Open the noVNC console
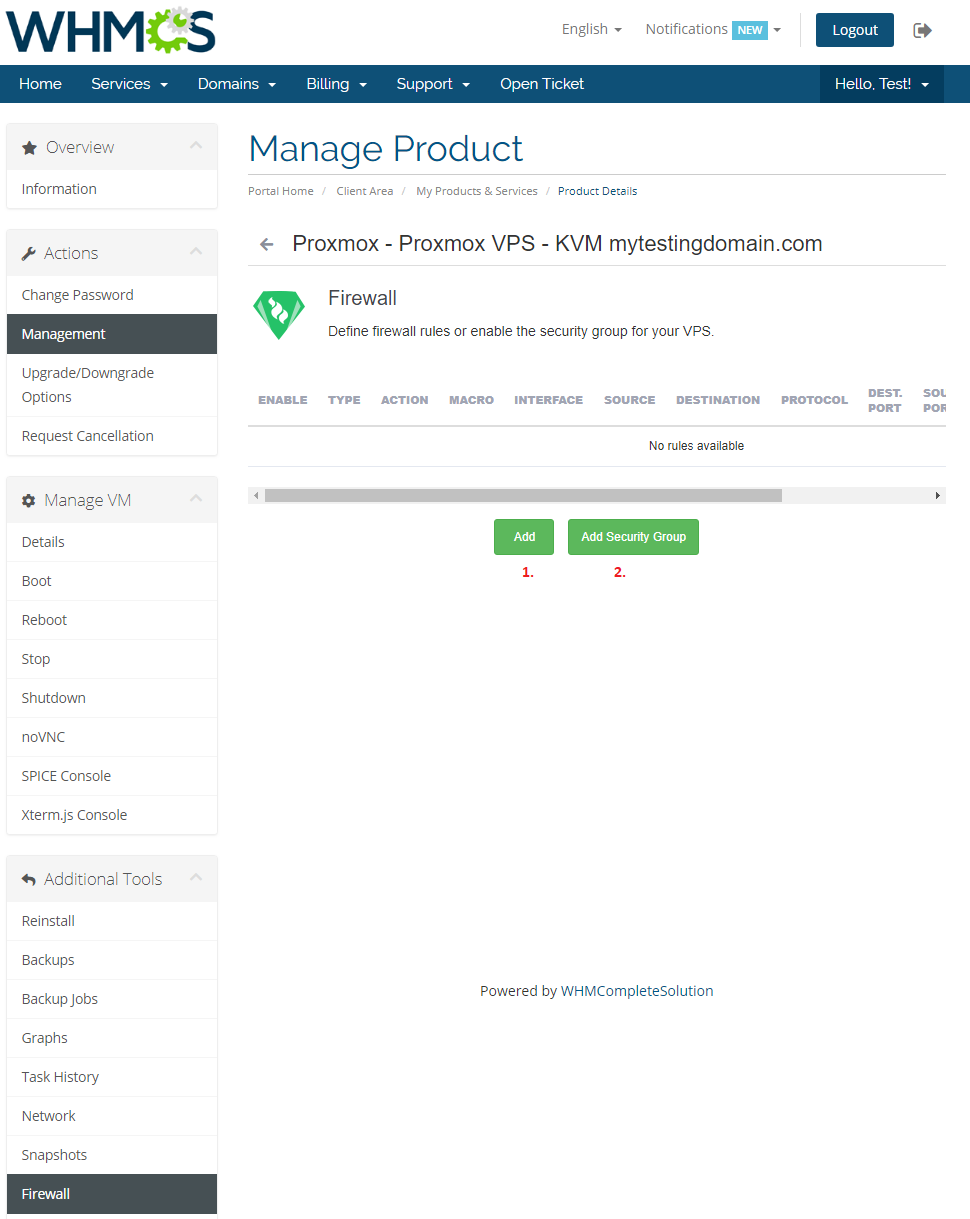This screenshot has height=1219, width=970. (x=112, y=737)
